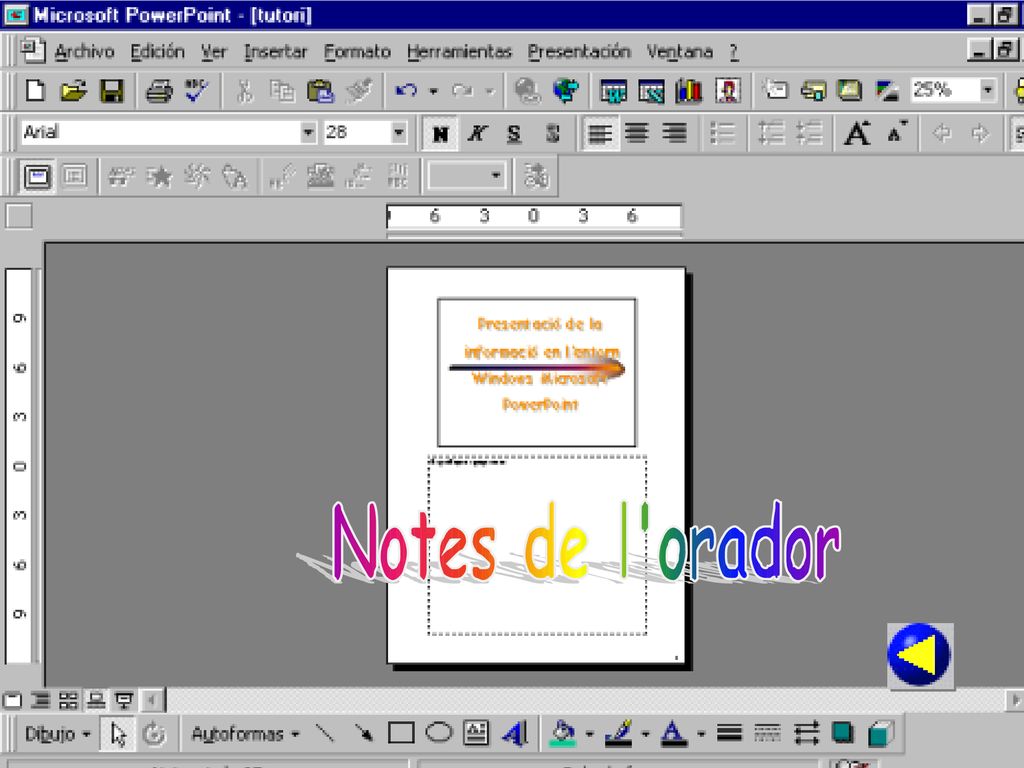Increase font size with the large A

point(857,134)
